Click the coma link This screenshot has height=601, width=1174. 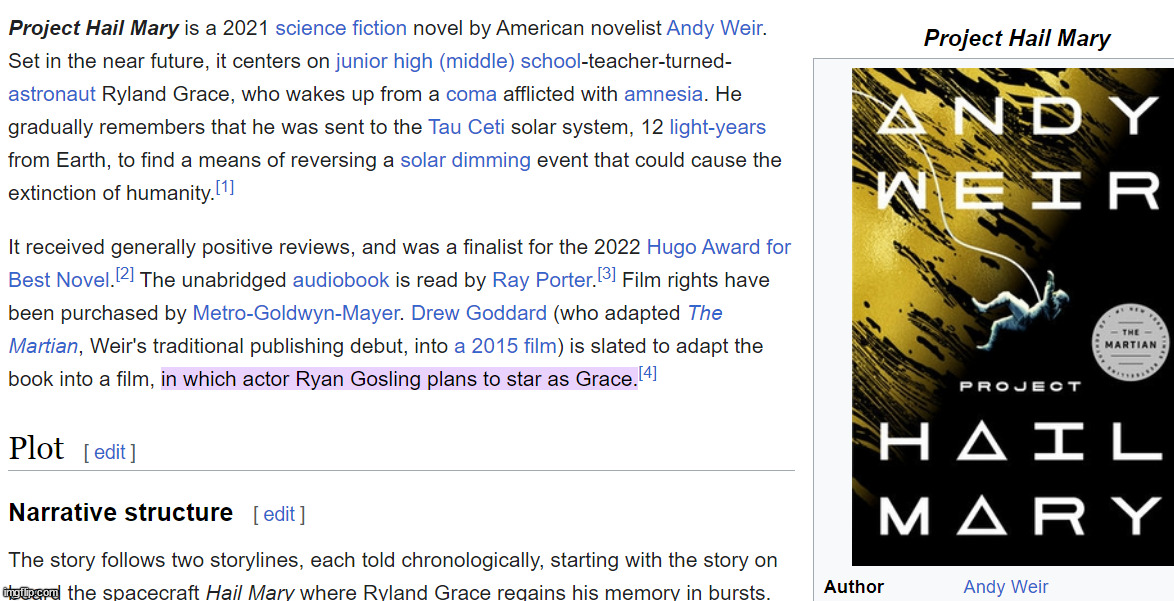pyautogui.click(x=471, y=94)
